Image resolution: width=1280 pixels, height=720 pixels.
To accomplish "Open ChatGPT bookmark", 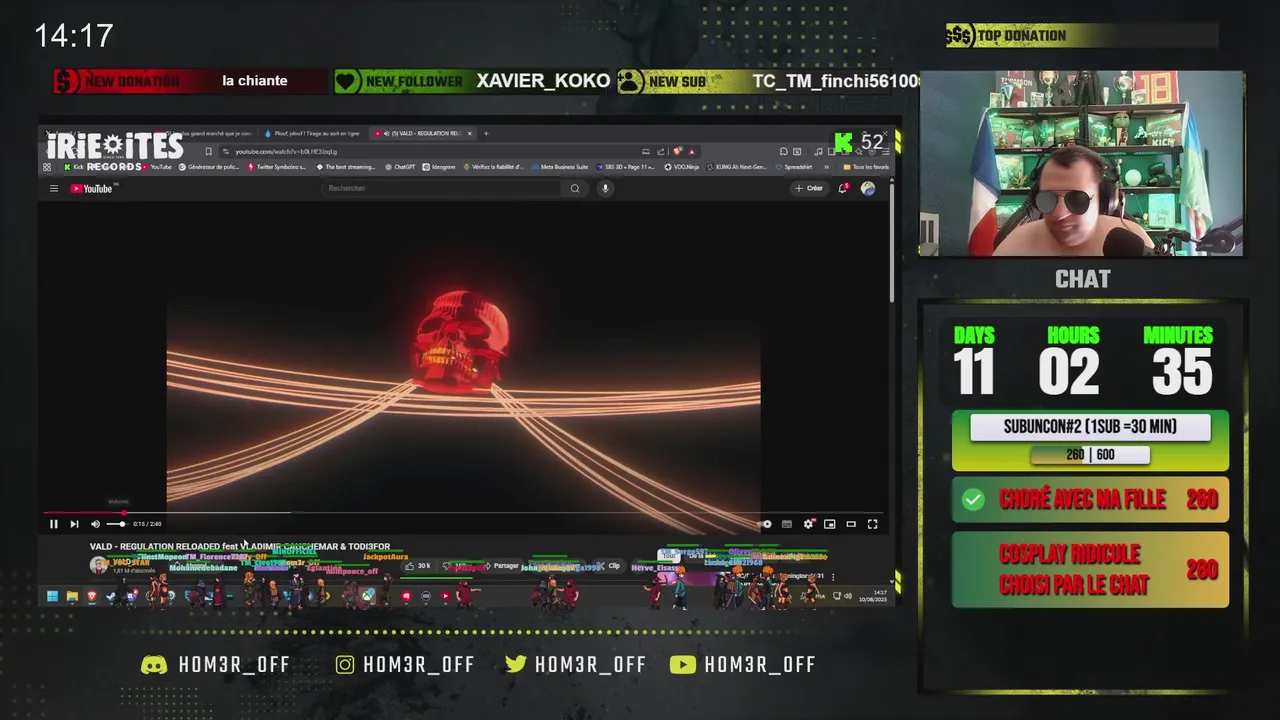I will coord(399,167).
